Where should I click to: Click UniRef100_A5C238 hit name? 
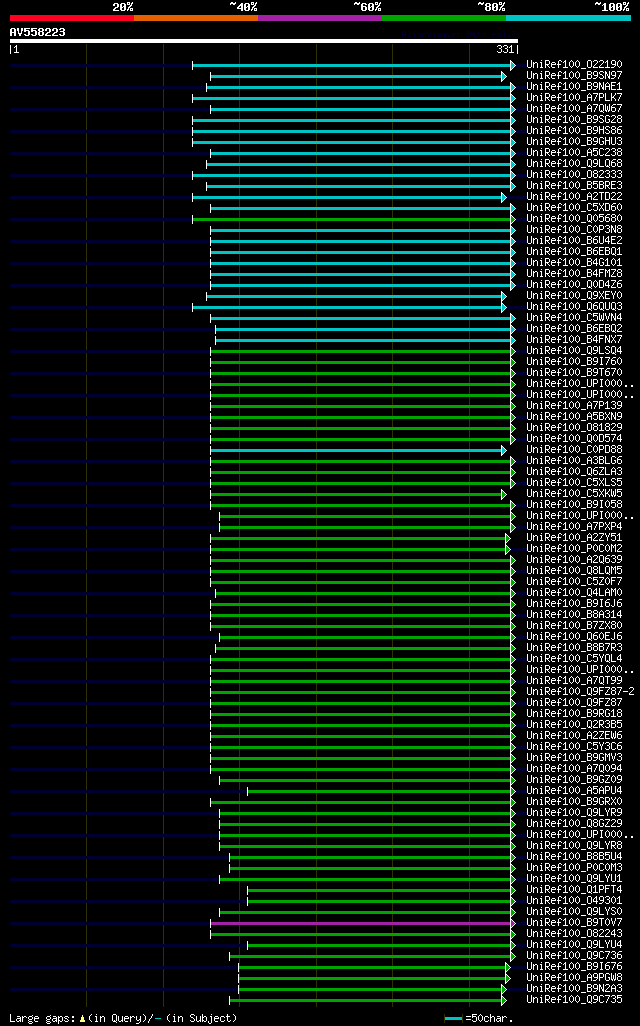(x=574, y=152)
